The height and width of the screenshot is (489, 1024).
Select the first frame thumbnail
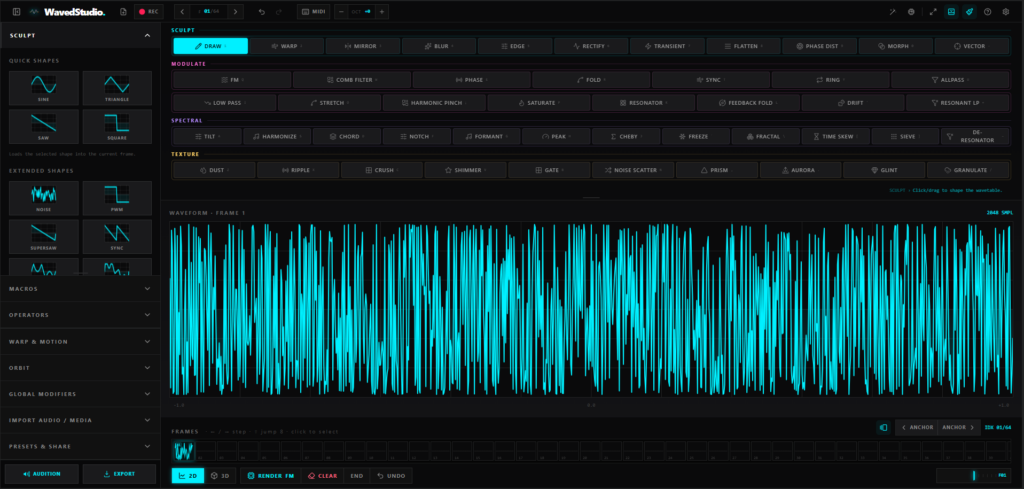184,451
